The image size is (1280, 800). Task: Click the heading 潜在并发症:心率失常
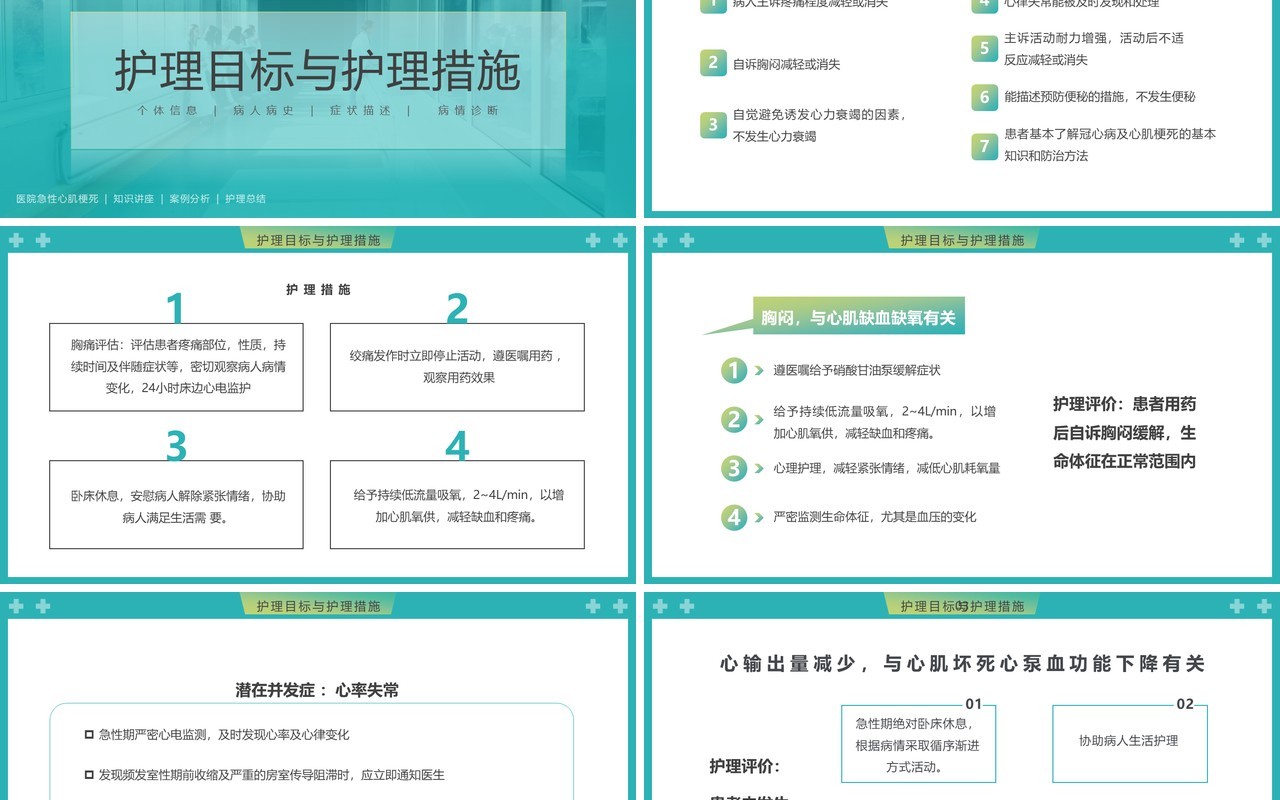pos(317,690)
